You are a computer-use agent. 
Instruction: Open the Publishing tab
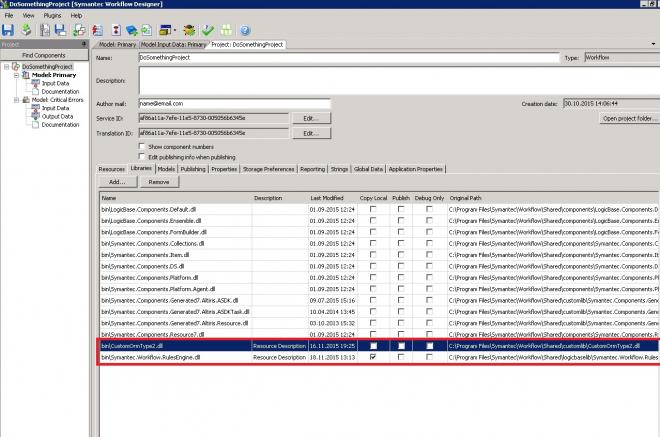coord(193,169)
